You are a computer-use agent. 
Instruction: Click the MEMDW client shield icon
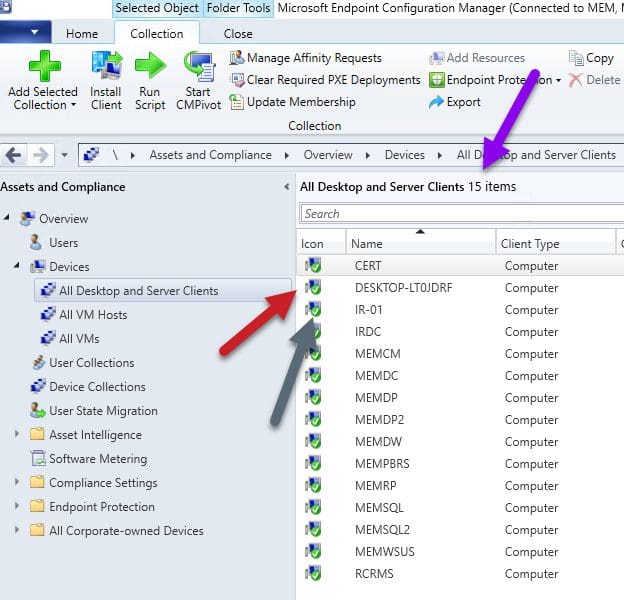[x=313, y=441]
